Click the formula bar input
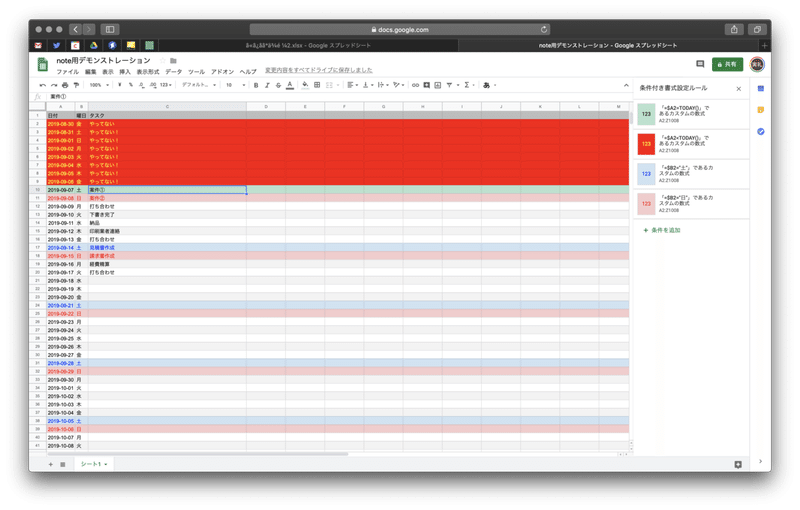 pyautogui.click(x=337, y=96)
